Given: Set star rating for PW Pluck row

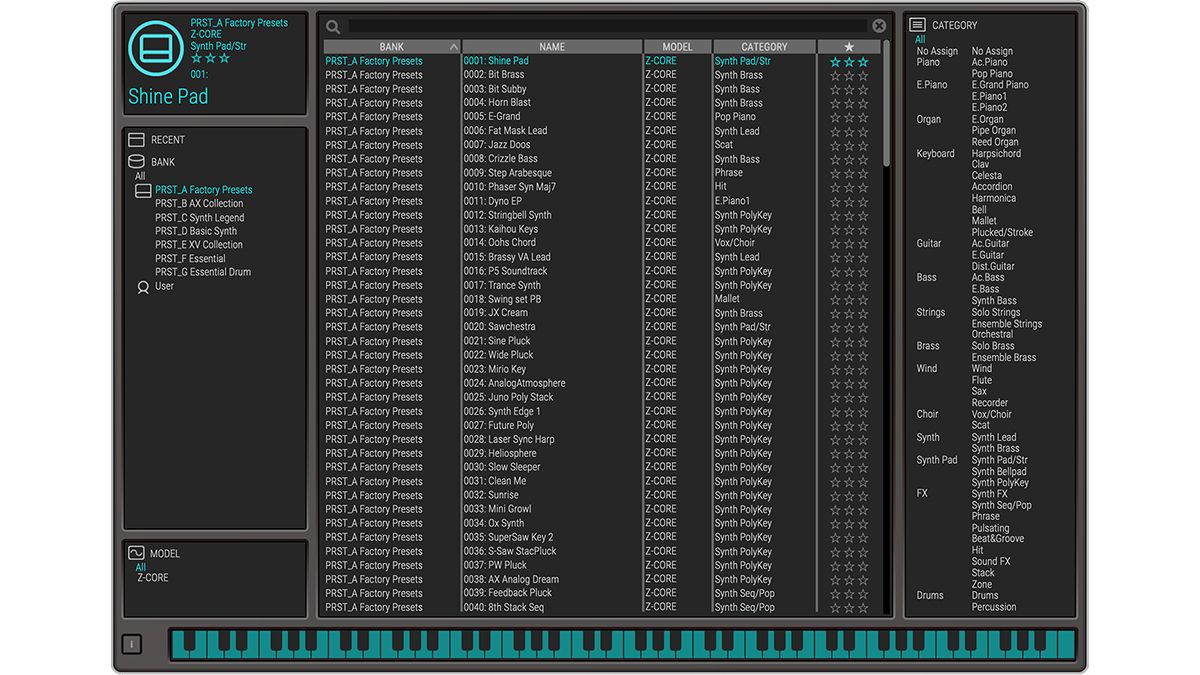Looking at the screenshot, I should (x=849, y=565).
